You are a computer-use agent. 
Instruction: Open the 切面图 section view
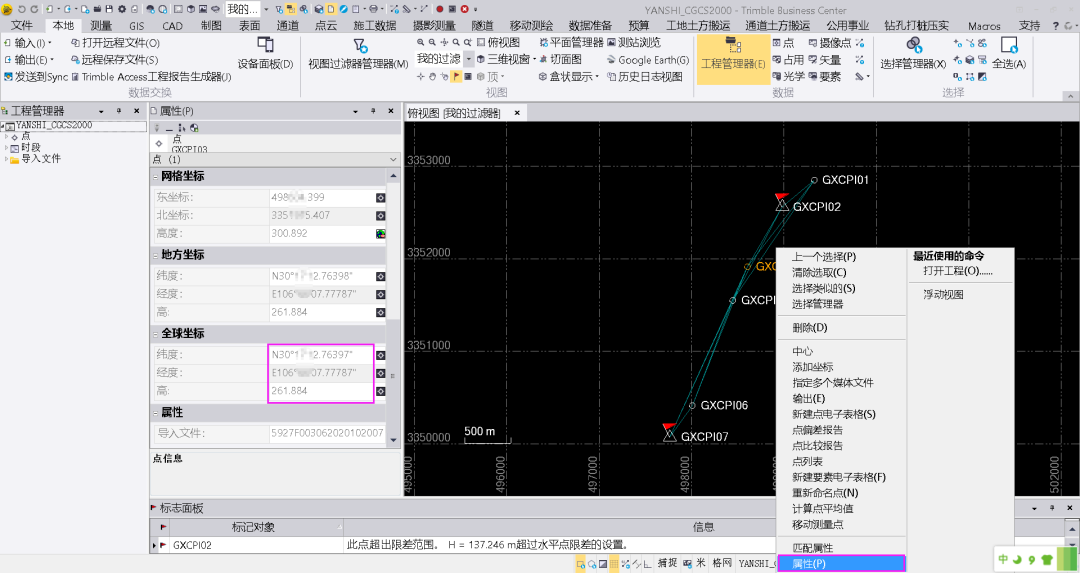point(560,60)
